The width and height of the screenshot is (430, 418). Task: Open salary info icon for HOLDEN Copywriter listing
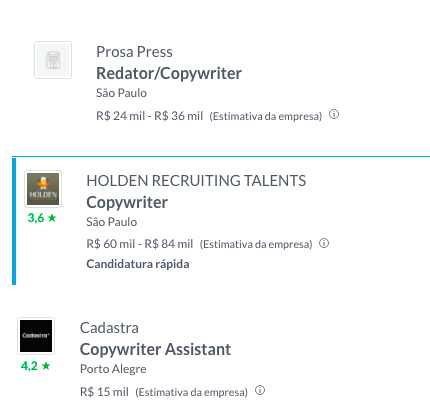(324, 243)
